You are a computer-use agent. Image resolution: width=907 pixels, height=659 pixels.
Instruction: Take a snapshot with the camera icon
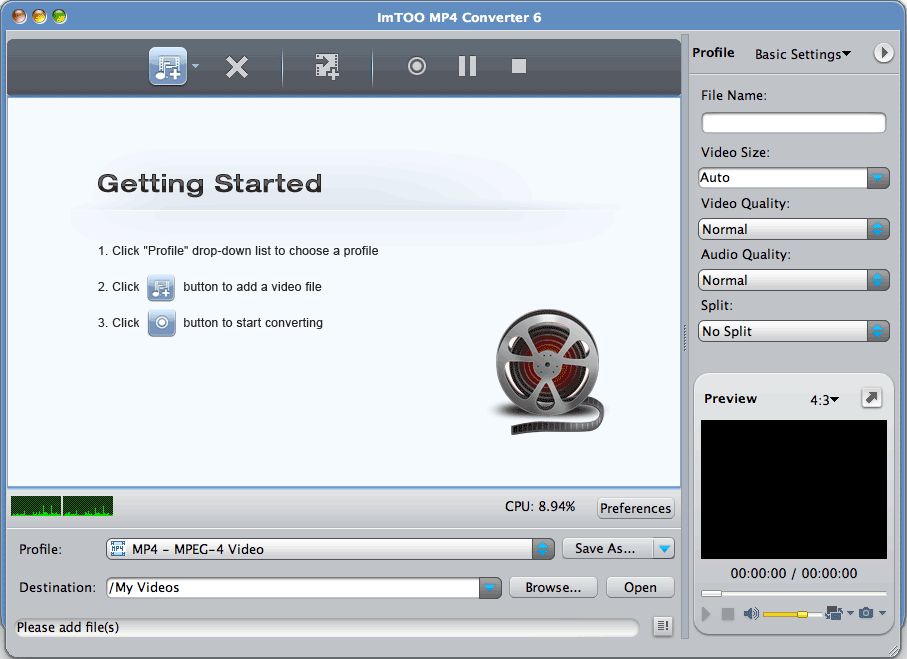click(x=866, y=613)
